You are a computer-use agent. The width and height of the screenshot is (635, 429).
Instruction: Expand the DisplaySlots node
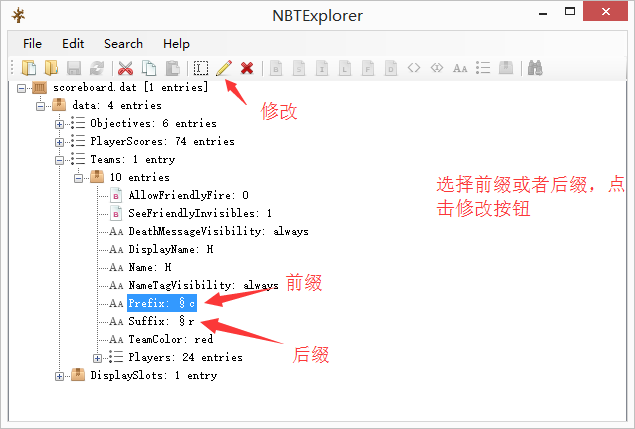coord(59,376)
